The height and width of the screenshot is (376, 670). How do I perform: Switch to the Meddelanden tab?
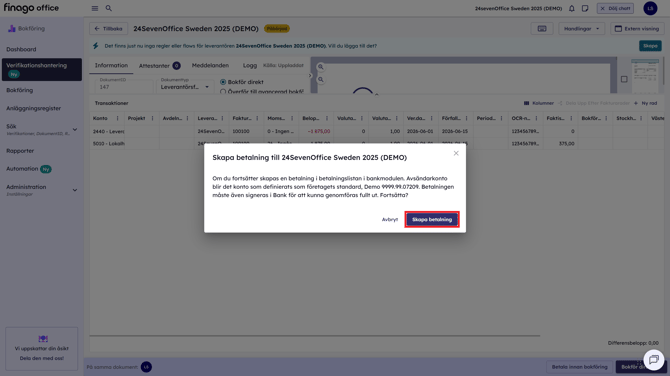coord(210,65)
